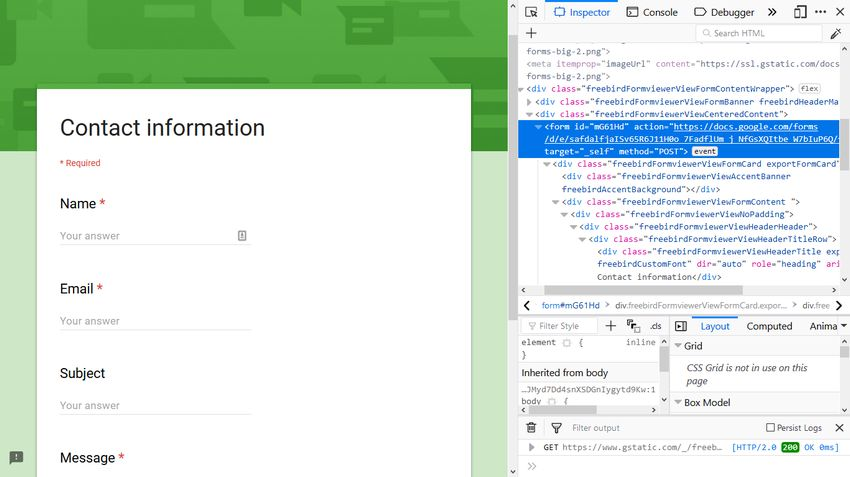Select form#mG61Hd in the breadcrumb
The image size is (850, 477).
tap(570, 305)
